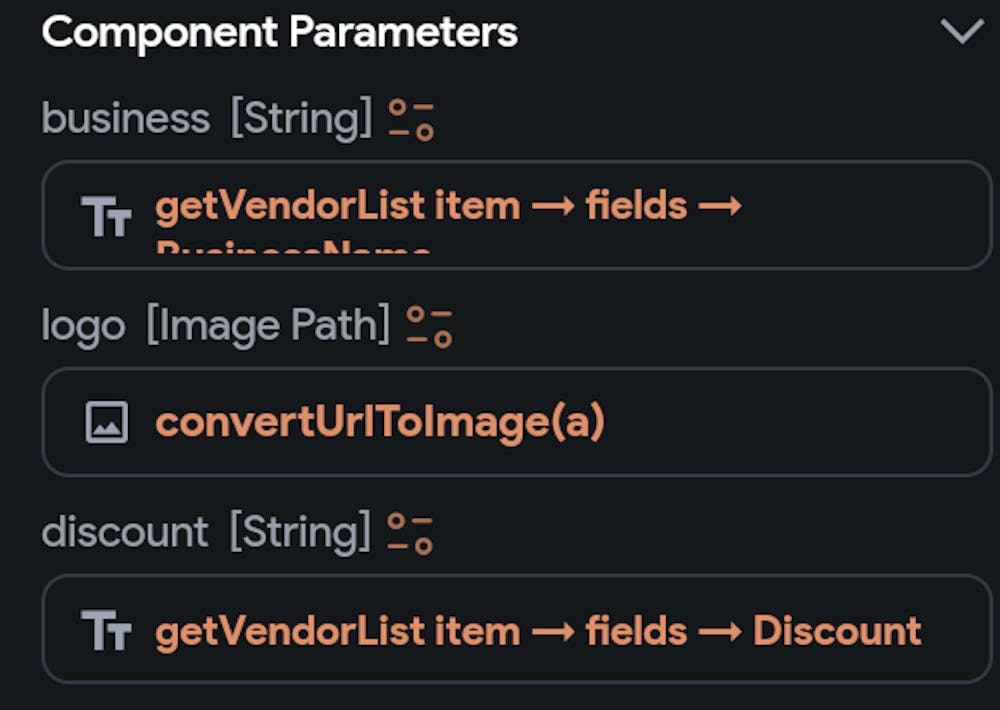Open the convertUrlToImage(a) function binding text
Viewport: 1000px width, 710px height.
pos(380,423)
